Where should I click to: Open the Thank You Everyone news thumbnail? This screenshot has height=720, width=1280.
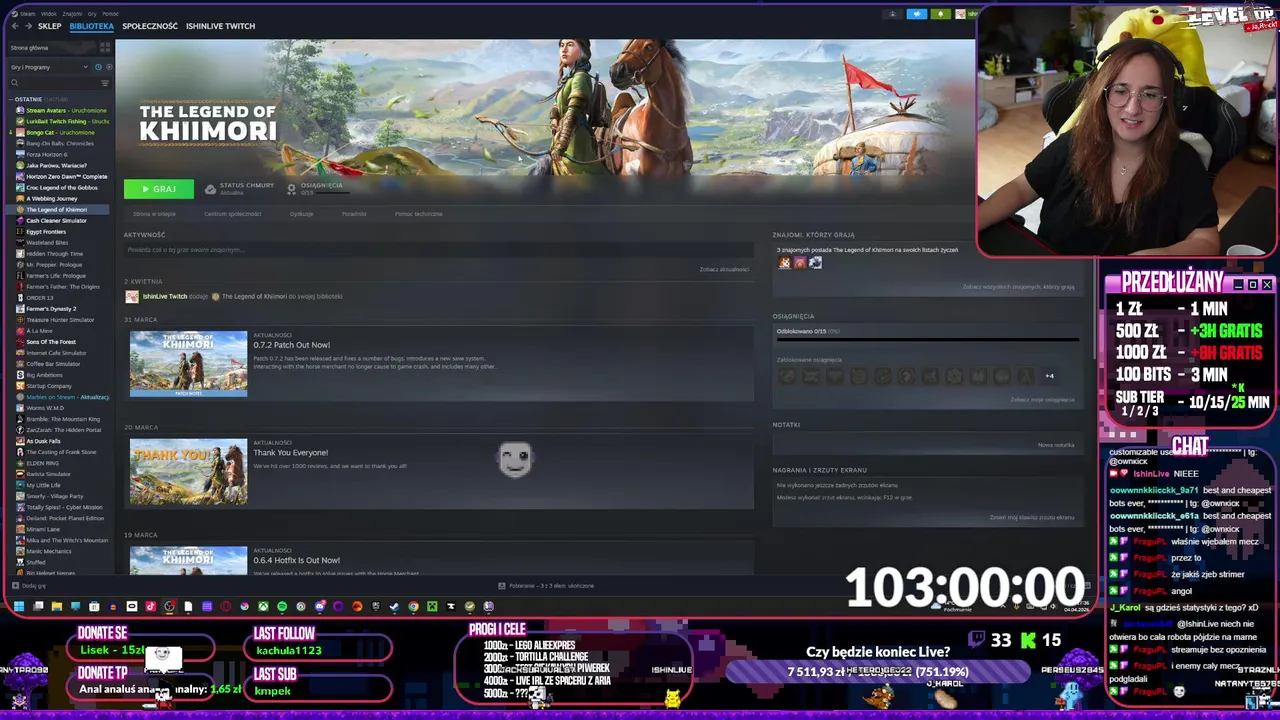[x=188, y=471]
